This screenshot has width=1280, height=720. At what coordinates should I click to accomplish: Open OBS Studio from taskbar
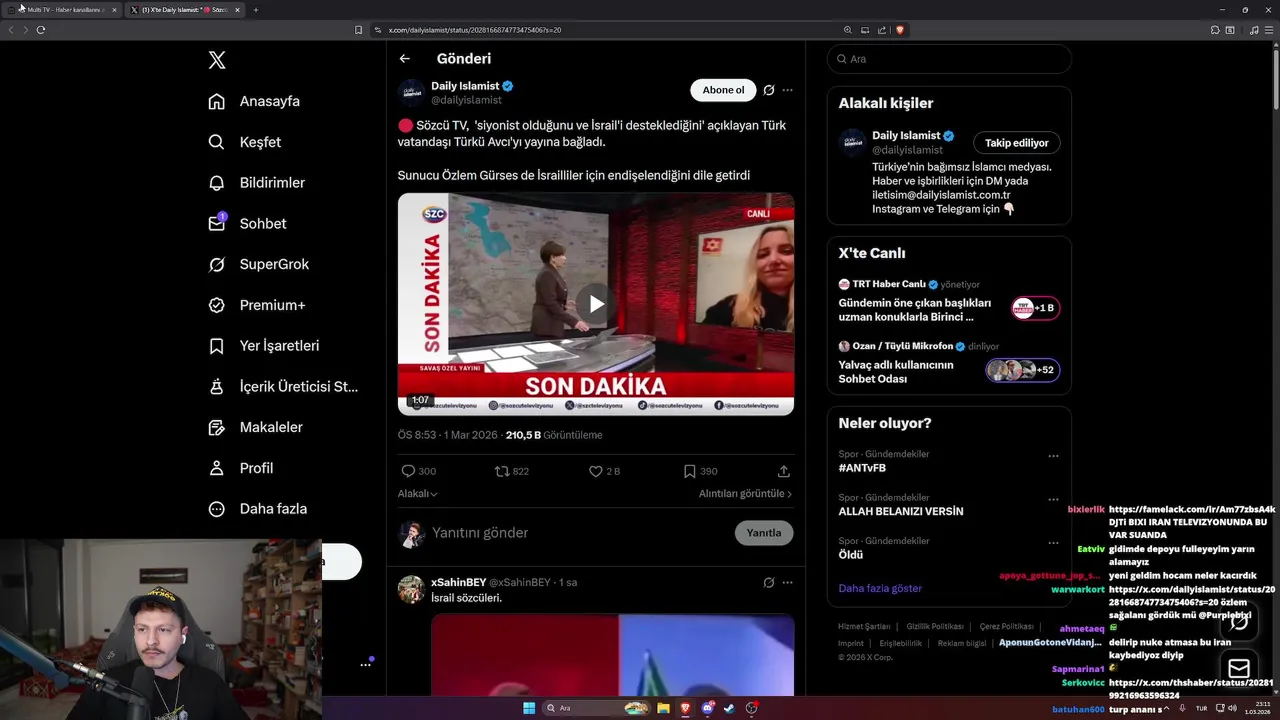751,708
